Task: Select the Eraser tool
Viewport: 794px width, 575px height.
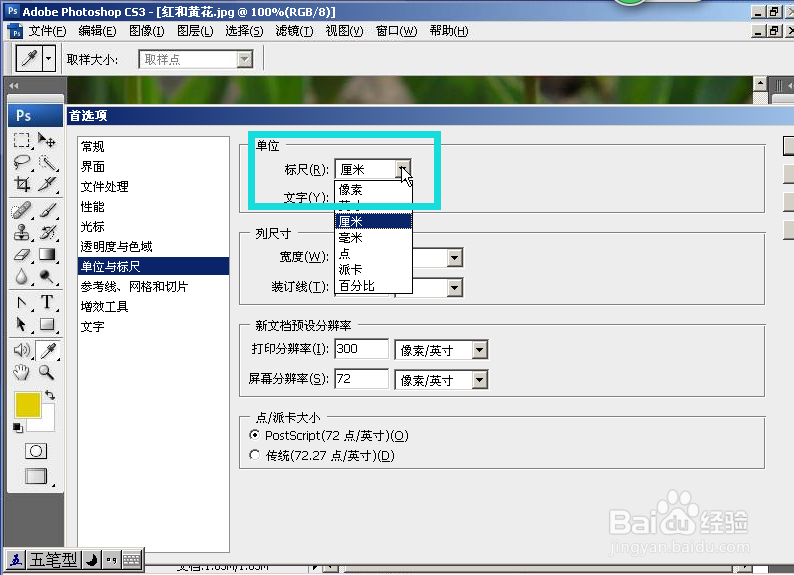Action: point(21,255)
